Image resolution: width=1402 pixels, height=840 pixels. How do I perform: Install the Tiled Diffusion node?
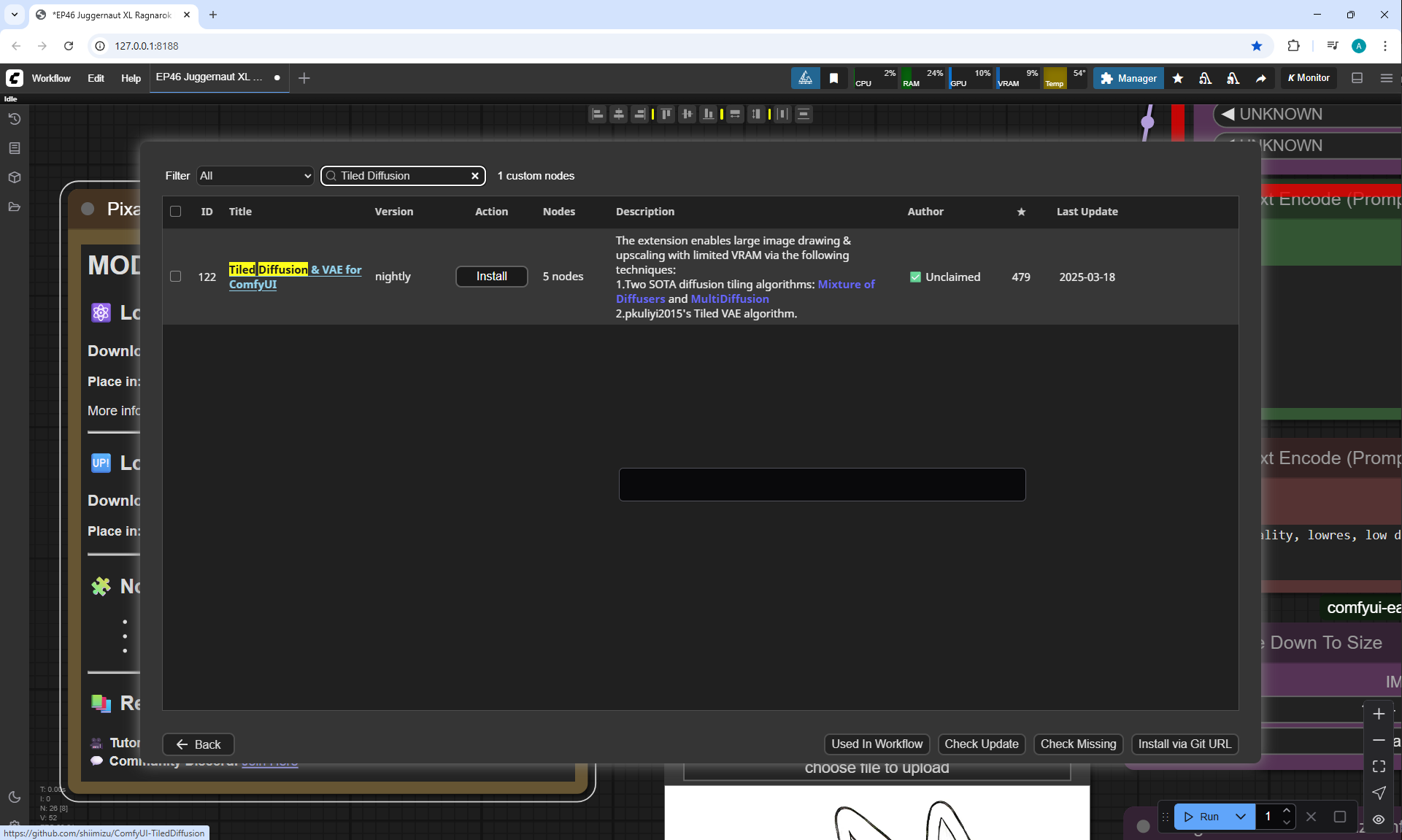pos(491,277)
